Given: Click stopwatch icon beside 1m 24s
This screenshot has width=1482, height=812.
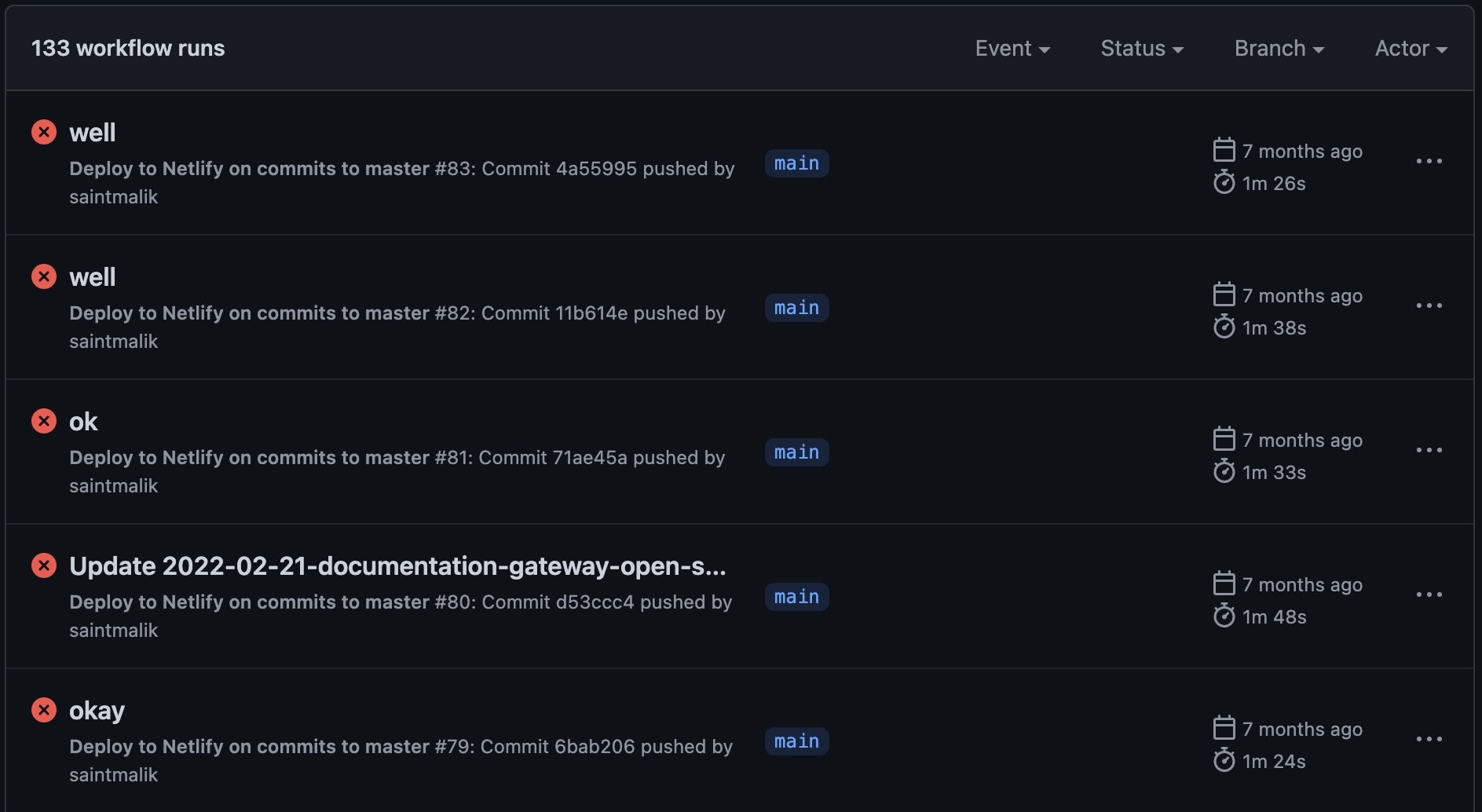Looking at the screenshot, I should click(1224, 760).
